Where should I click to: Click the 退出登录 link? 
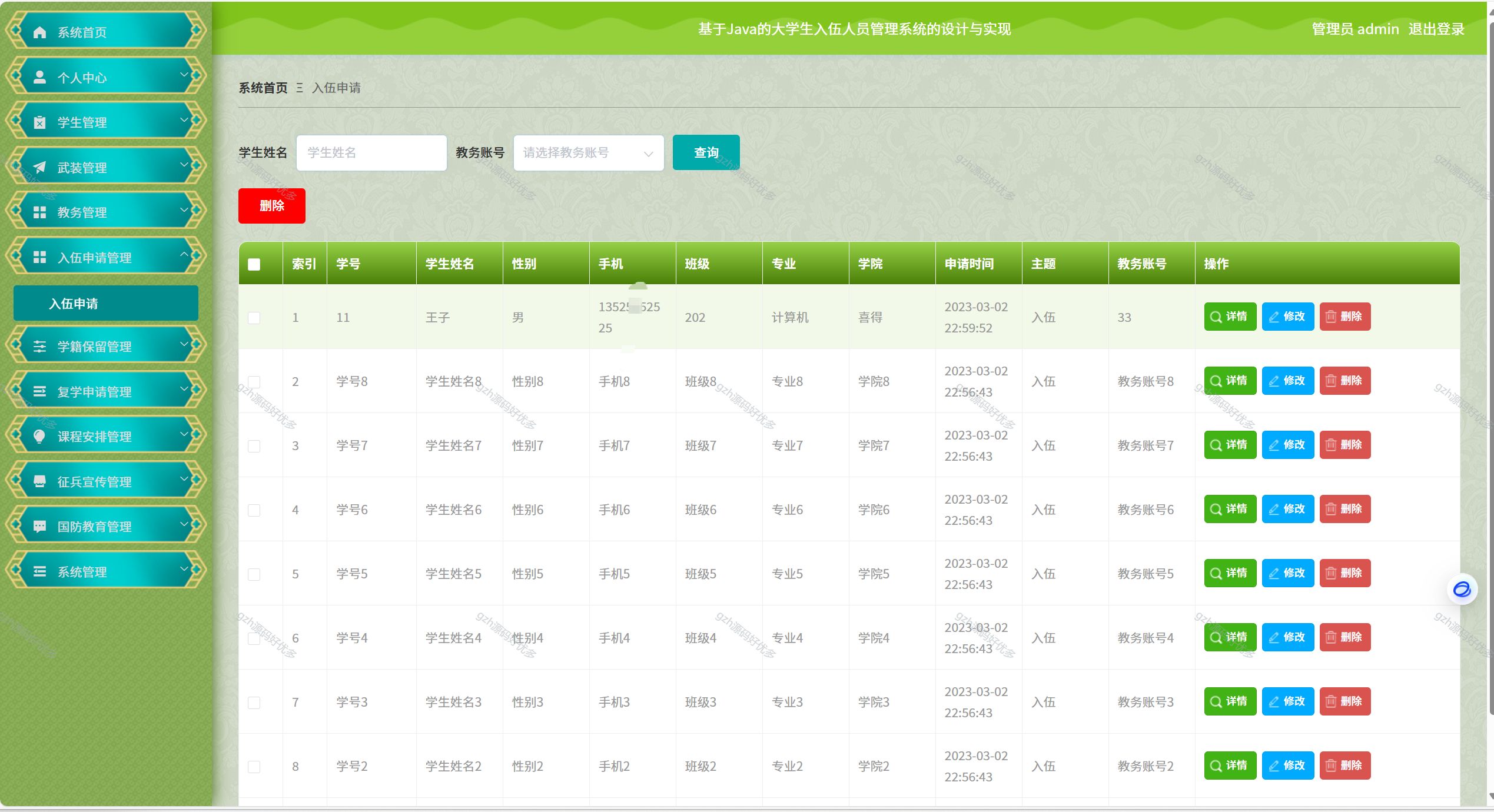(1436, 29)
